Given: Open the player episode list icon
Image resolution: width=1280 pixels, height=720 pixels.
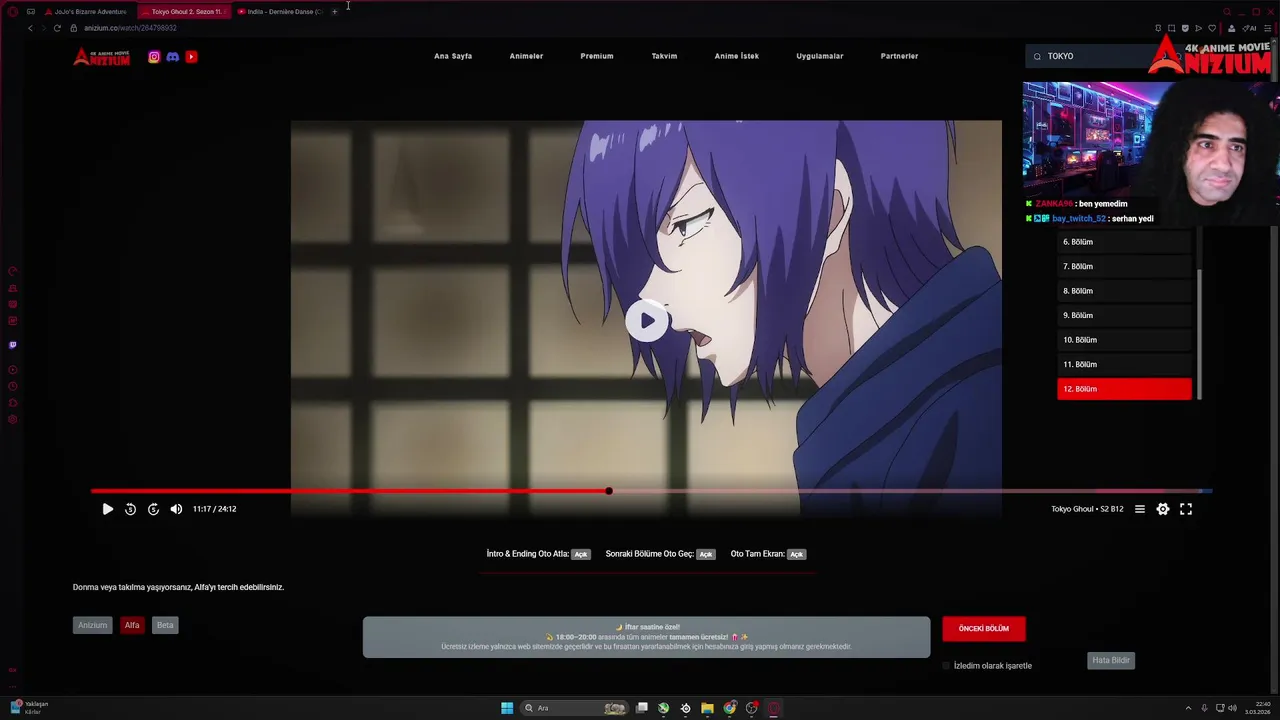Looking at the screenshot, I should point(1139,509).
